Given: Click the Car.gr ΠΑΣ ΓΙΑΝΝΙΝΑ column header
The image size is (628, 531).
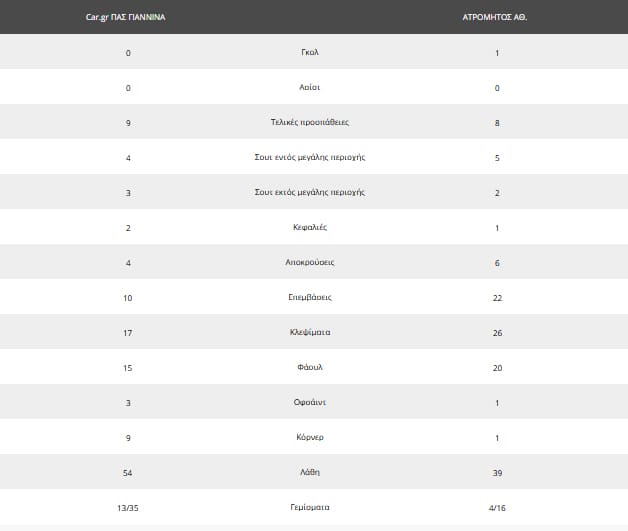Looking at the screenshot, I should click(x=126, y=17).
